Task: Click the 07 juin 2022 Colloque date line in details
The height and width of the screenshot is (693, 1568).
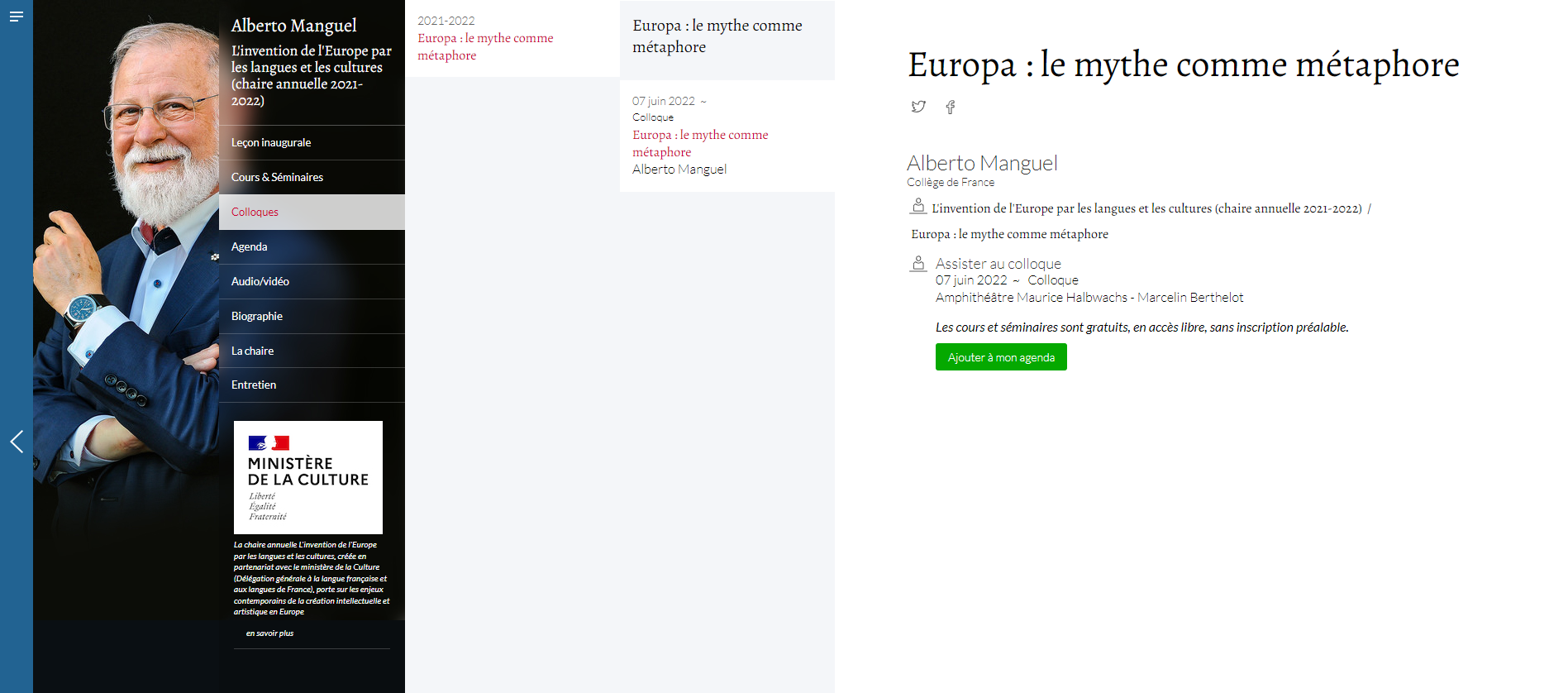Action: [x=1007, y=280]
